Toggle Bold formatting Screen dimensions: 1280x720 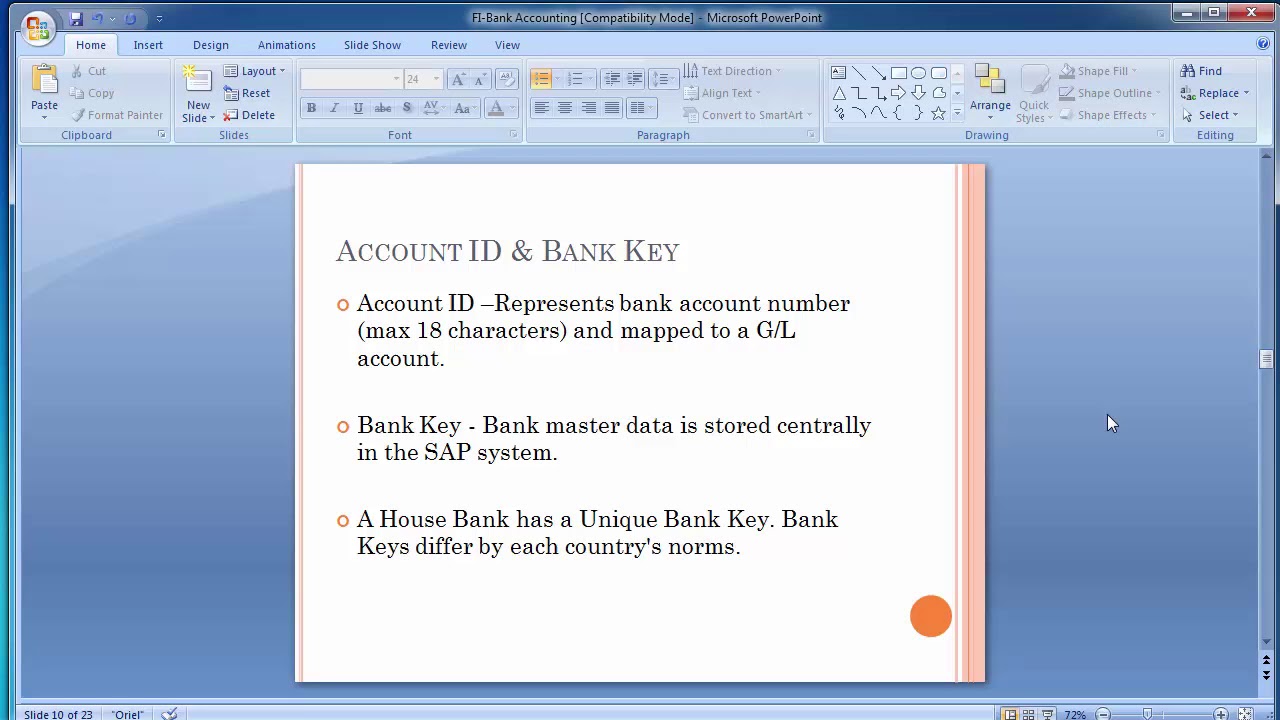pos(311,107)
